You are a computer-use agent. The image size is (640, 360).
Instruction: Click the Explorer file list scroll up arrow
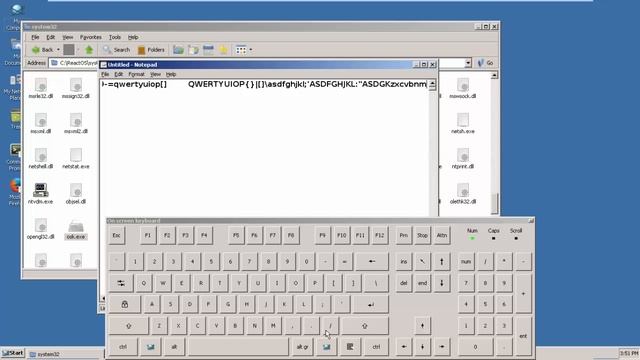[494, 76]
